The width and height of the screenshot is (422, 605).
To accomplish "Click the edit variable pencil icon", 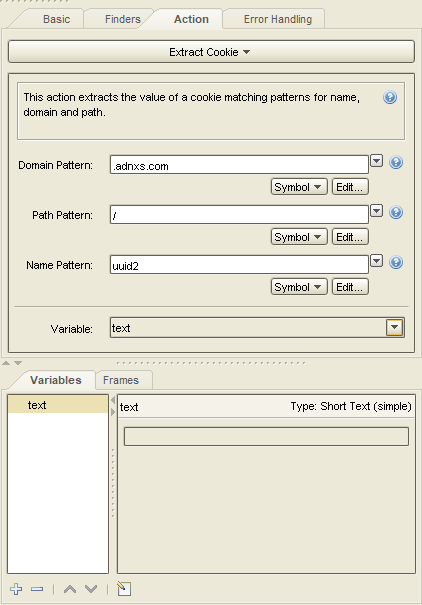I will (x=124, y=588).
